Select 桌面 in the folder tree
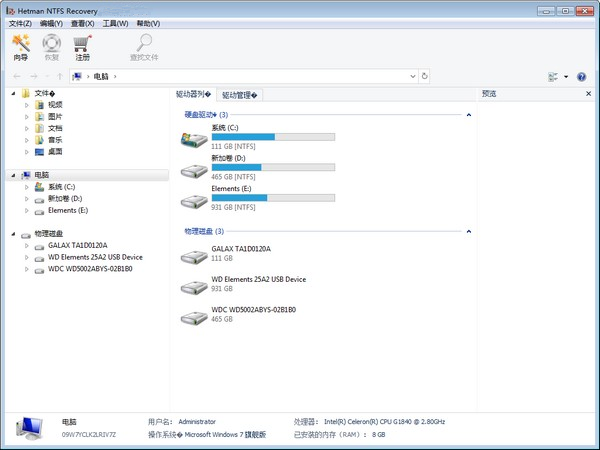The height and width of the screenshot is (450, 600). [55, 152]
